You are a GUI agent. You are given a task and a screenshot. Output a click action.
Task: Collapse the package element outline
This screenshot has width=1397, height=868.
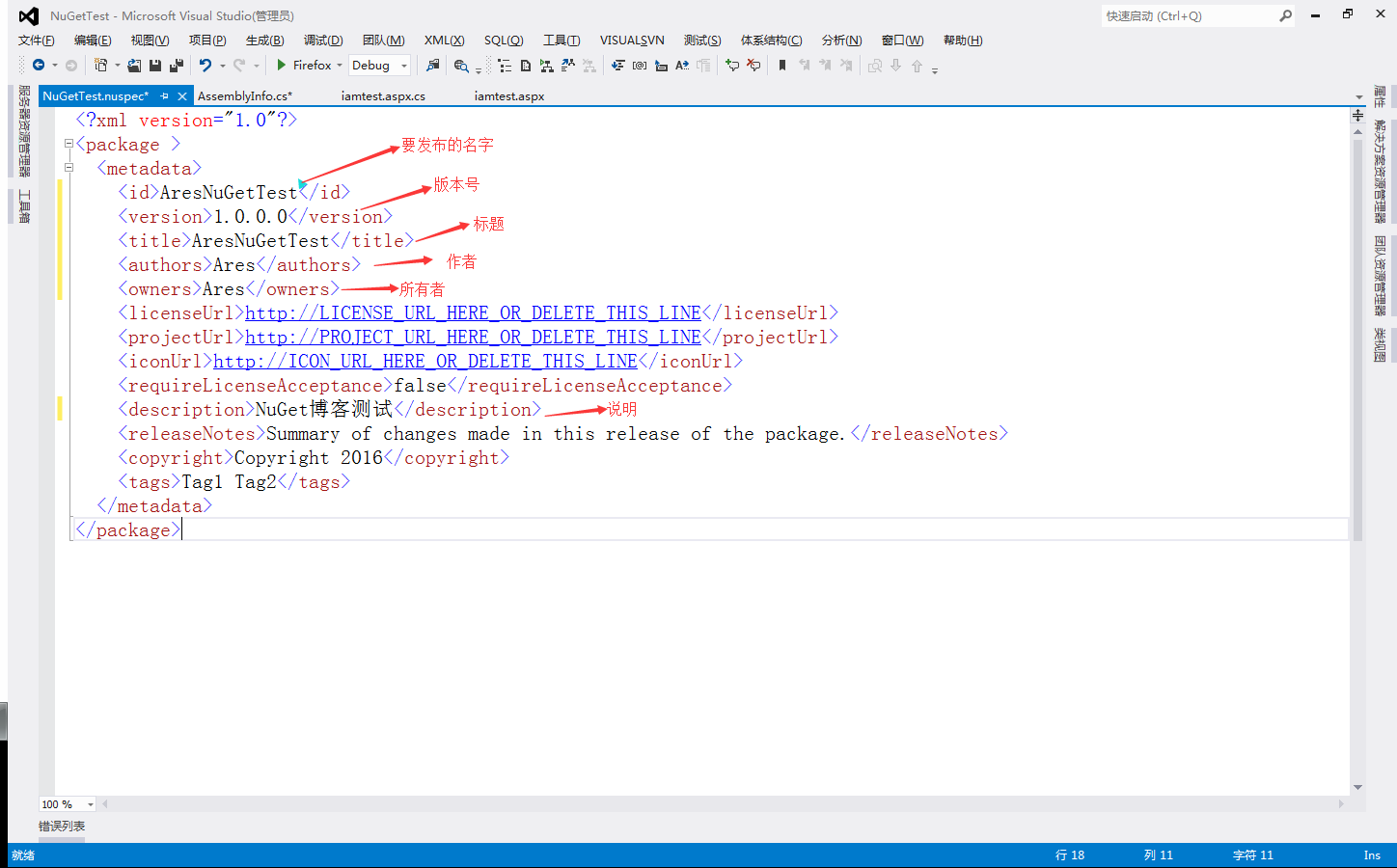click(68, 144)
